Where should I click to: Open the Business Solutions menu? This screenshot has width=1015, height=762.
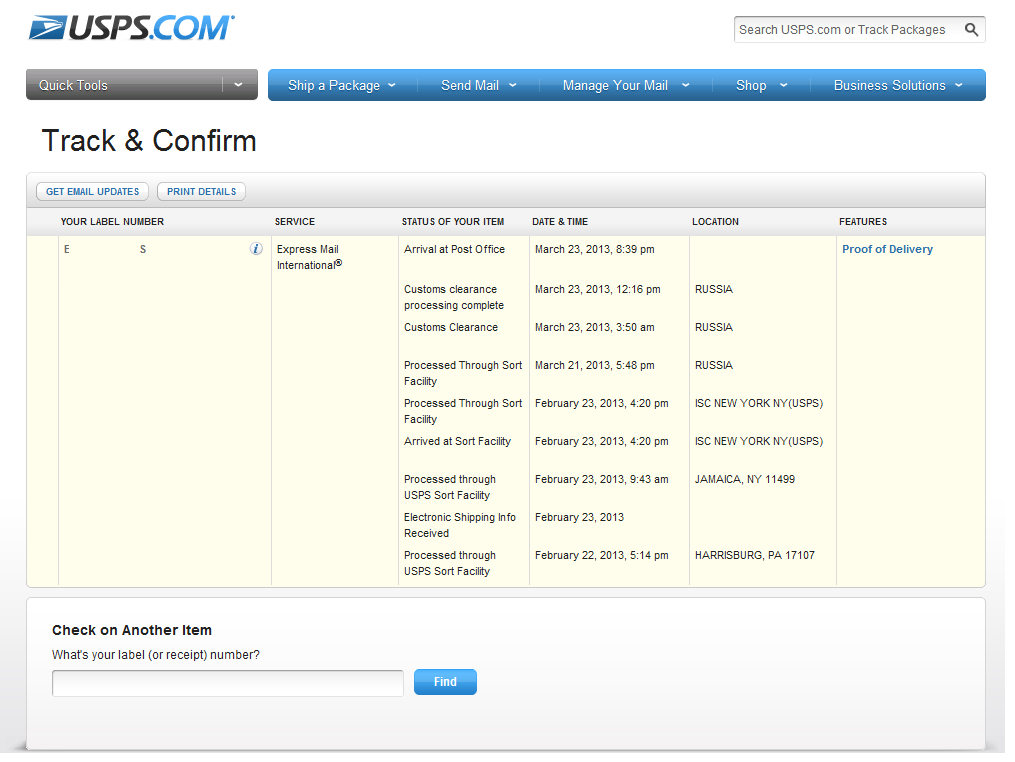click(898, 85)
